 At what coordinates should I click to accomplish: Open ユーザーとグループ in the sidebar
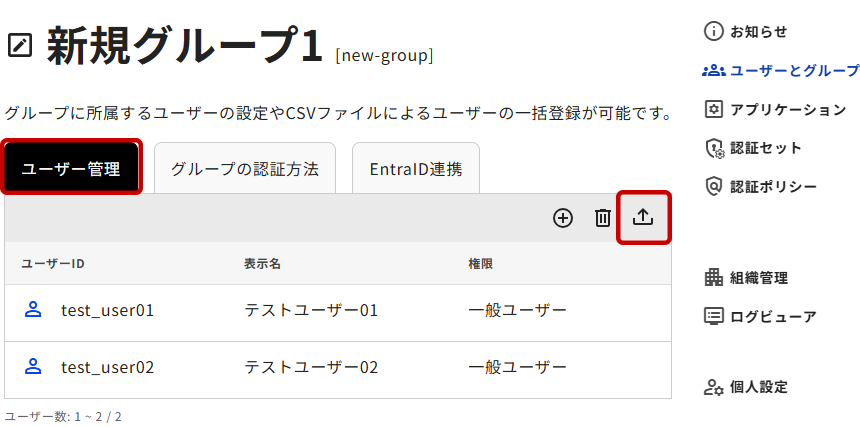pyautogui.click(x=781, y=71)
